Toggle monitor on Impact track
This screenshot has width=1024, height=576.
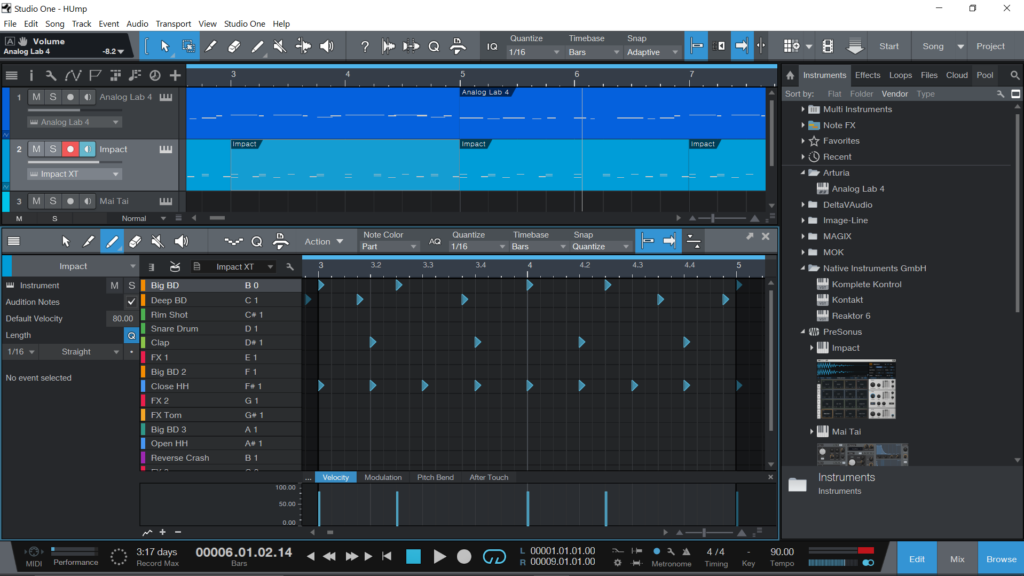pyautogui.click(x=87, y=149)
